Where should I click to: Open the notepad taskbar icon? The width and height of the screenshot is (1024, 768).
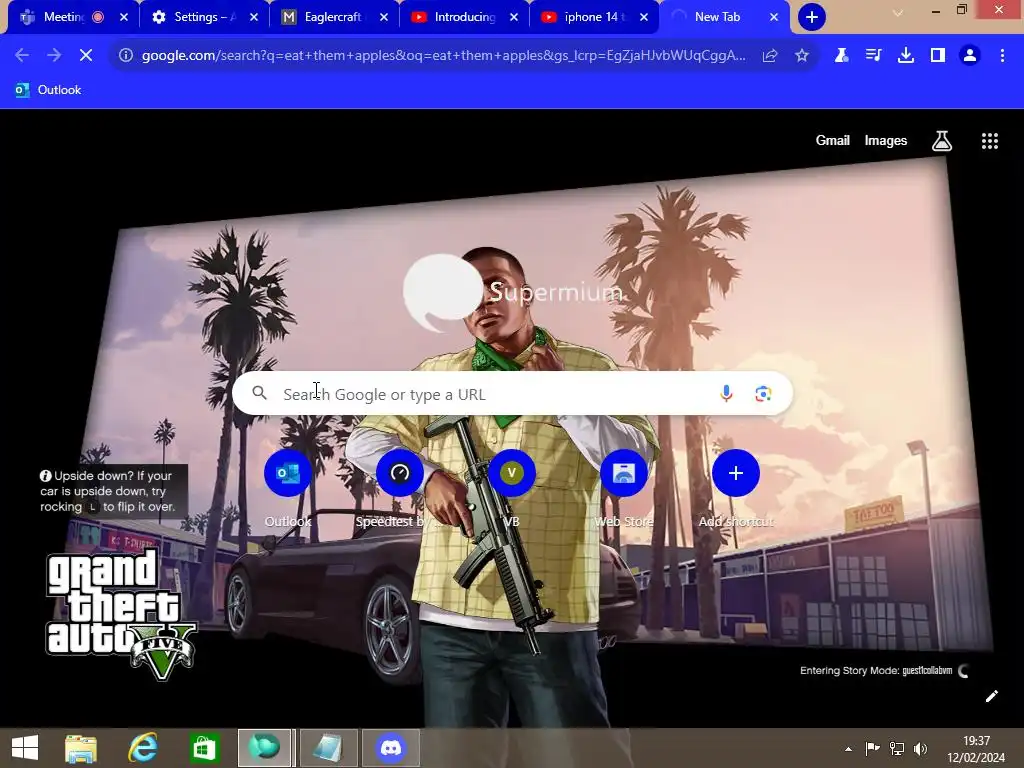(327, 748)
